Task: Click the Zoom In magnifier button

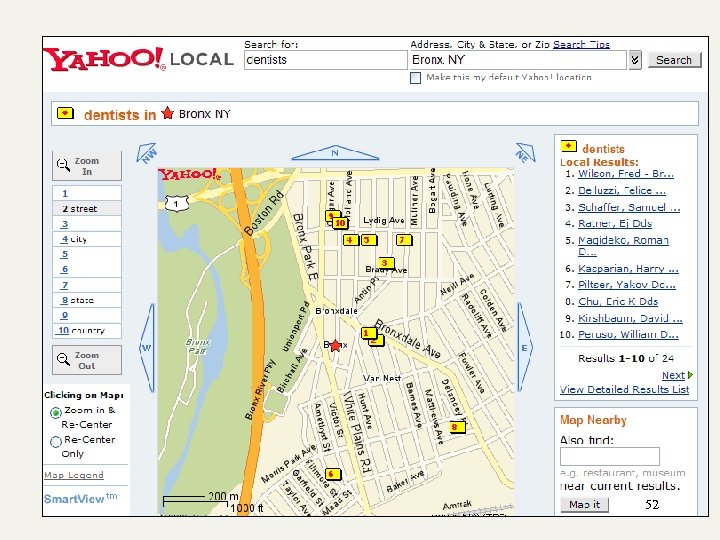Action: click(x=87, y=166)
